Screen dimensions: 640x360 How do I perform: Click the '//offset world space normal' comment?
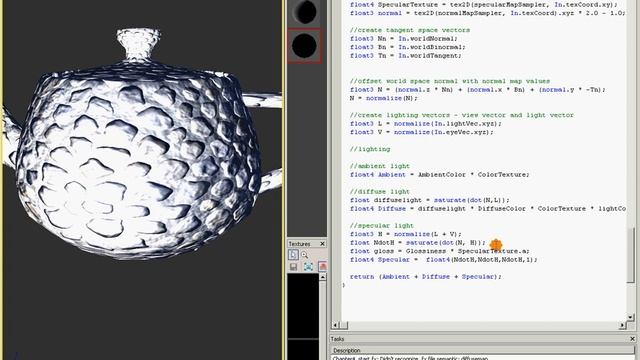(450, 81)
